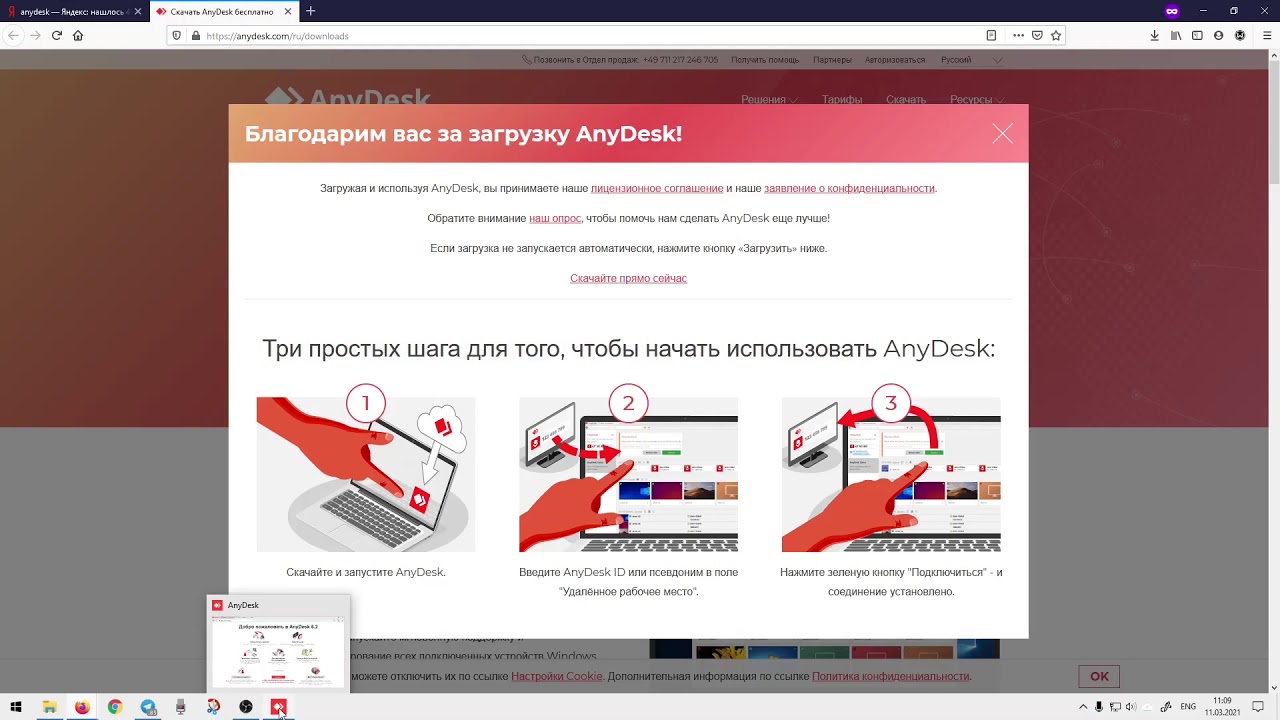Expand the 'Решения' navigation menu
The image size is (1280, 720).
click(x=769, y=99)
